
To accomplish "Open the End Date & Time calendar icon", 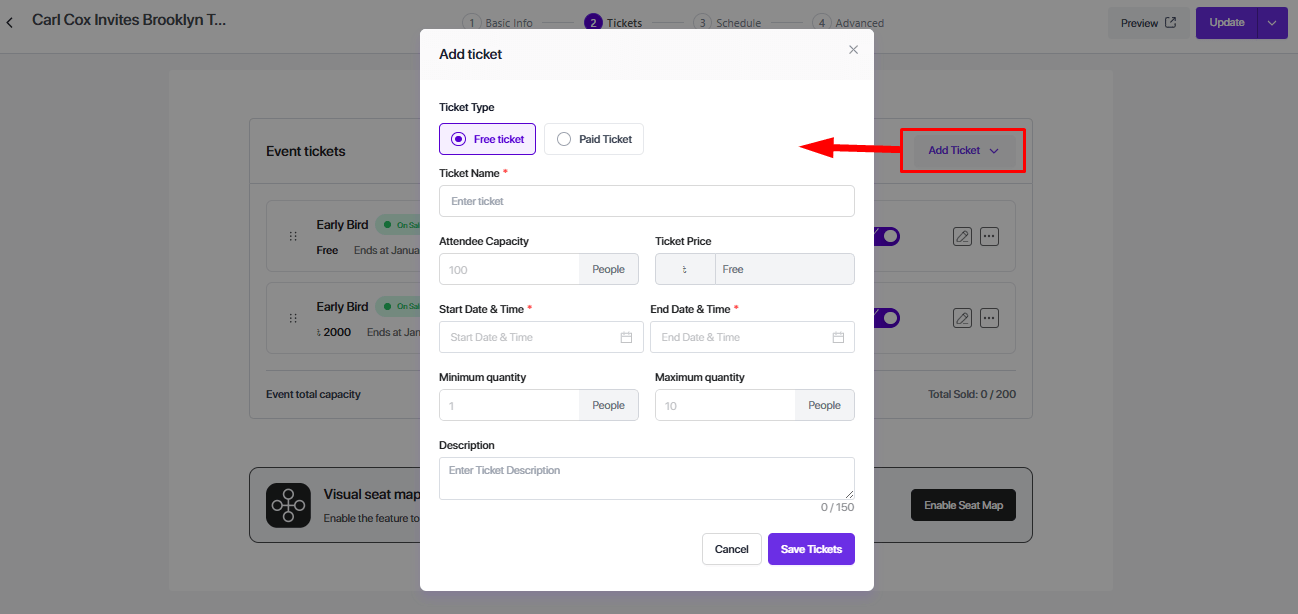I will point(838,337).
